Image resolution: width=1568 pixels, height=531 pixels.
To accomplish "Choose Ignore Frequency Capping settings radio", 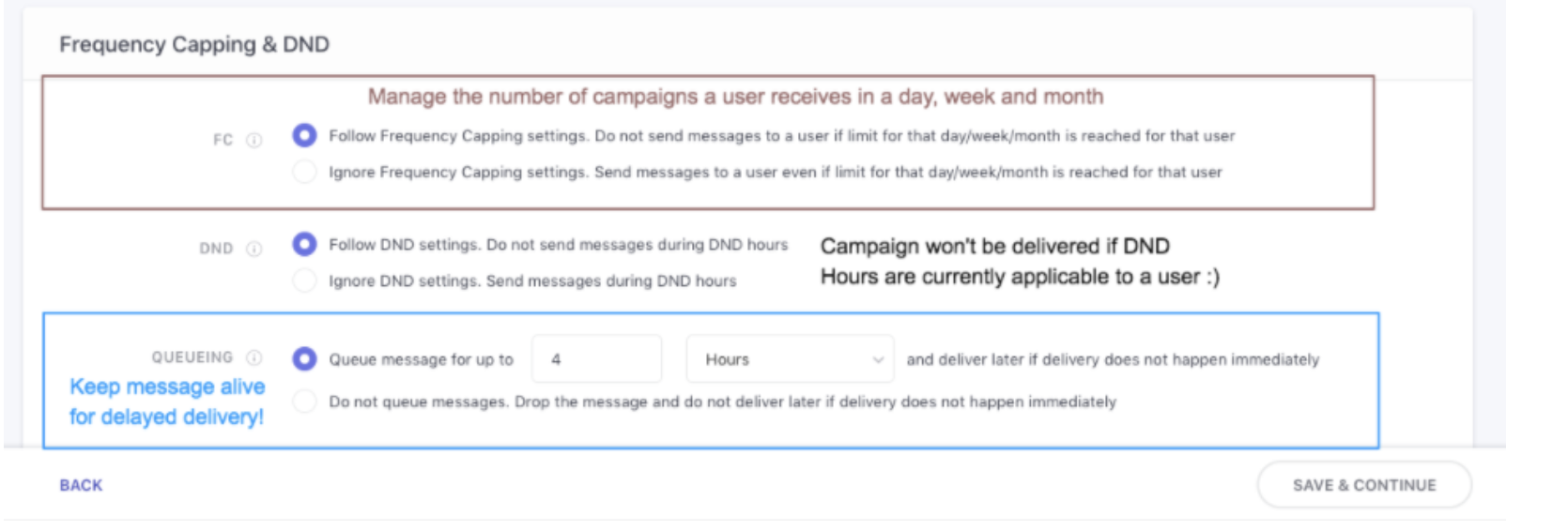I will click(x=304, y=172).
